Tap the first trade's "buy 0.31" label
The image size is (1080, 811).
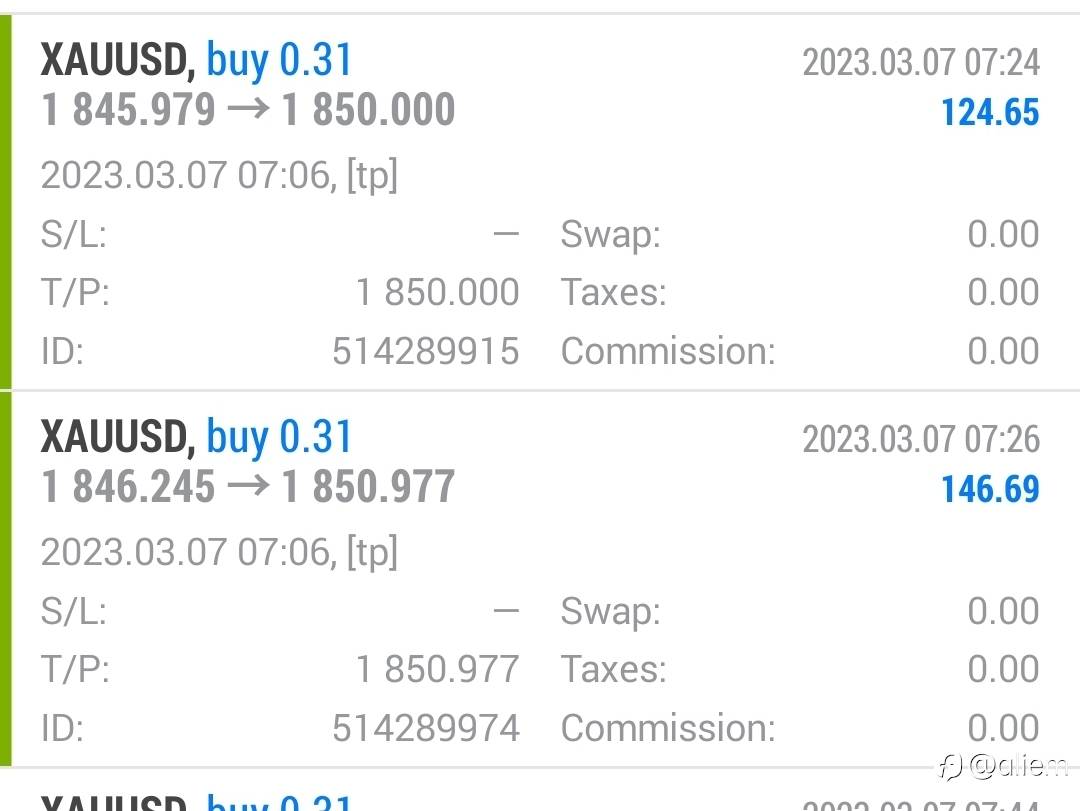click(279, 61)
